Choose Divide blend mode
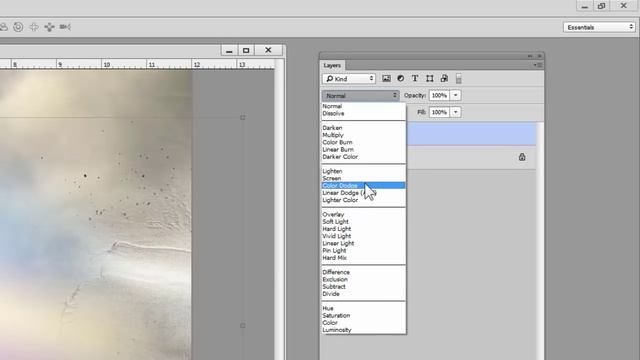Screen dimensions: 640x360 (x=364, y=294)
